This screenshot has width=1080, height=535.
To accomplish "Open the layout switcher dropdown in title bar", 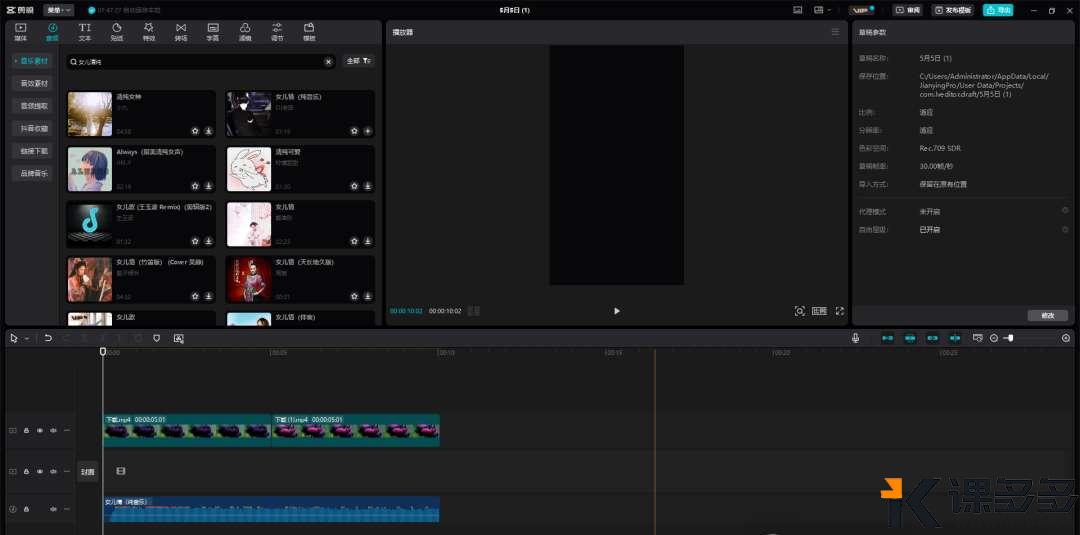I will click(822, 10).
